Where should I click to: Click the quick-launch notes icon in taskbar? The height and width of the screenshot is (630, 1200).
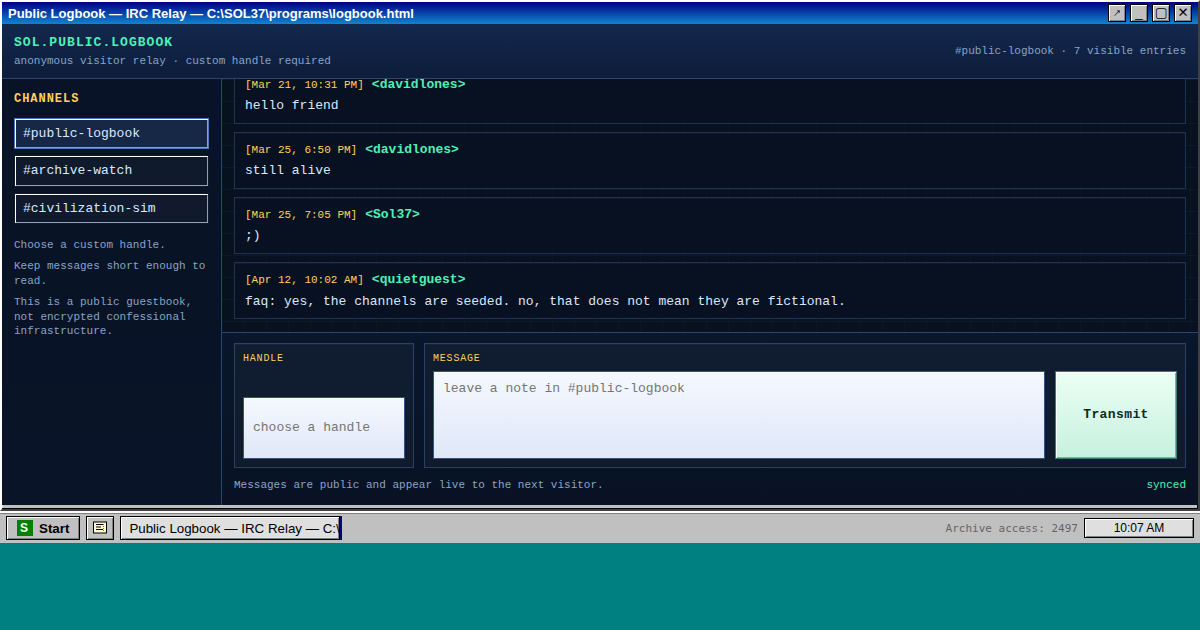tap(100, 528)
